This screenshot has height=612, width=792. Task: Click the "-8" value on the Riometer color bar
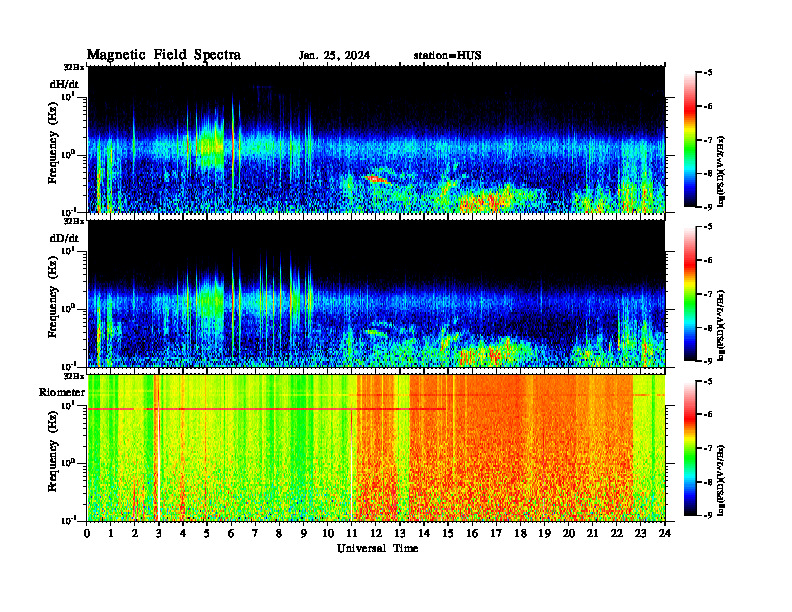point(708,482)
